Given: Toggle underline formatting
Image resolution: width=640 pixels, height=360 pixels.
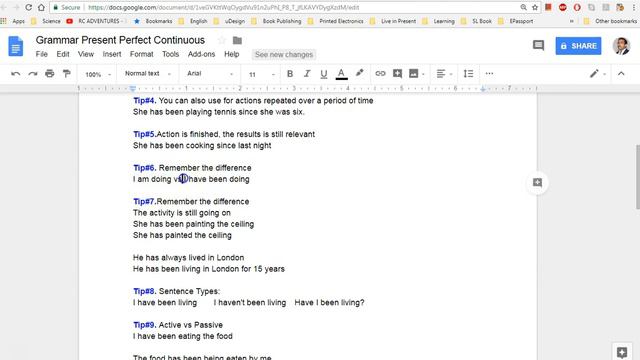Looking at the screenshot, I should tap(324, 74).
